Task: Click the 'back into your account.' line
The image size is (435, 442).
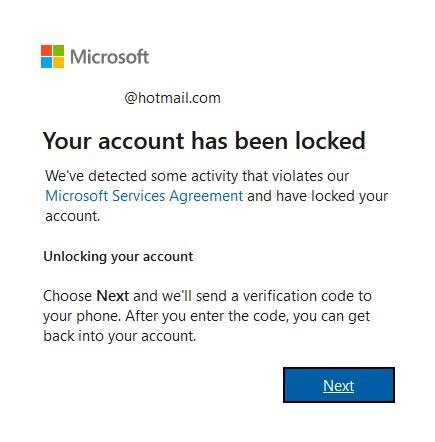Action: (120, 336)
